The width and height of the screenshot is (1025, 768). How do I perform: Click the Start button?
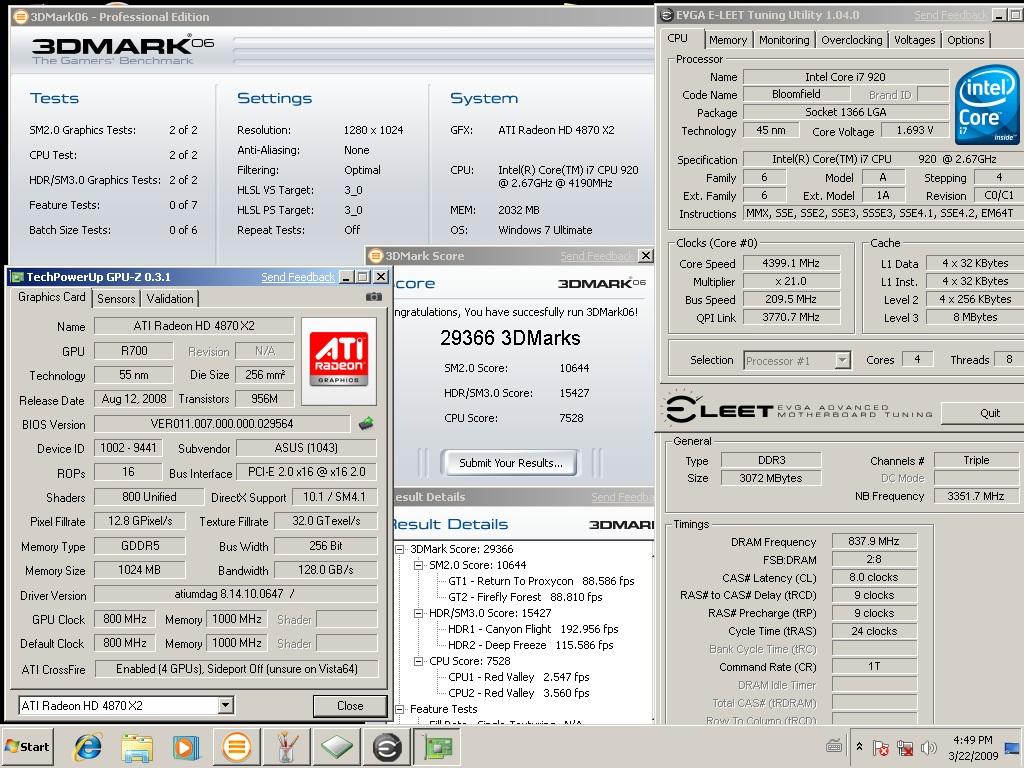(x=27, y=746)
